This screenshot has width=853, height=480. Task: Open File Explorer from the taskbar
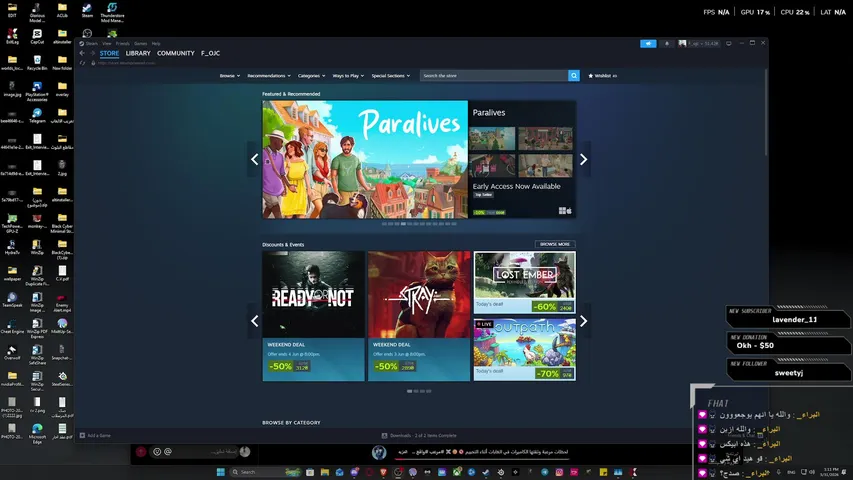[325, 472]
